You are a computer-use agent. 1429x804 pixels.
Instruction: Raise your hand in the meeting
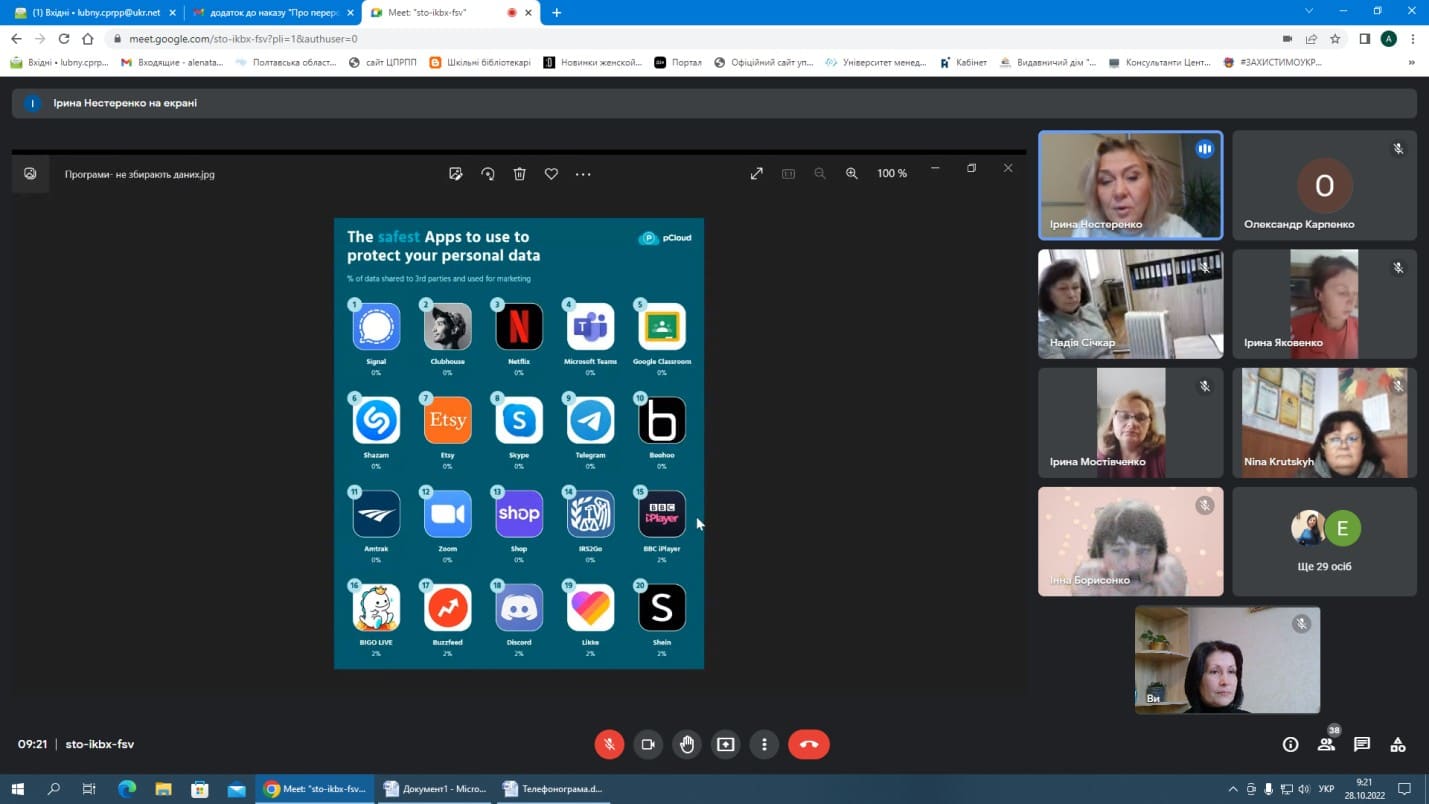tap(687, 744)
